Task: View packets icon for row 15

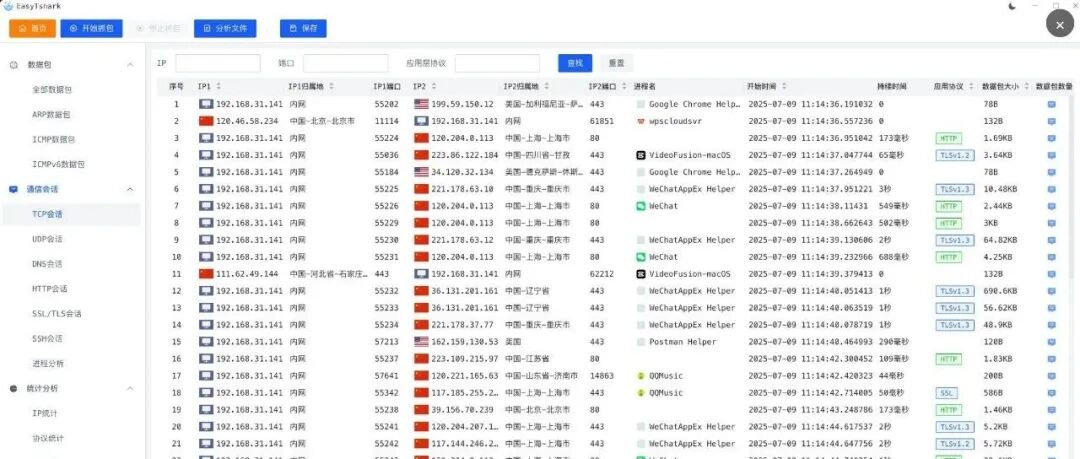Action: tap(1052, 342)
